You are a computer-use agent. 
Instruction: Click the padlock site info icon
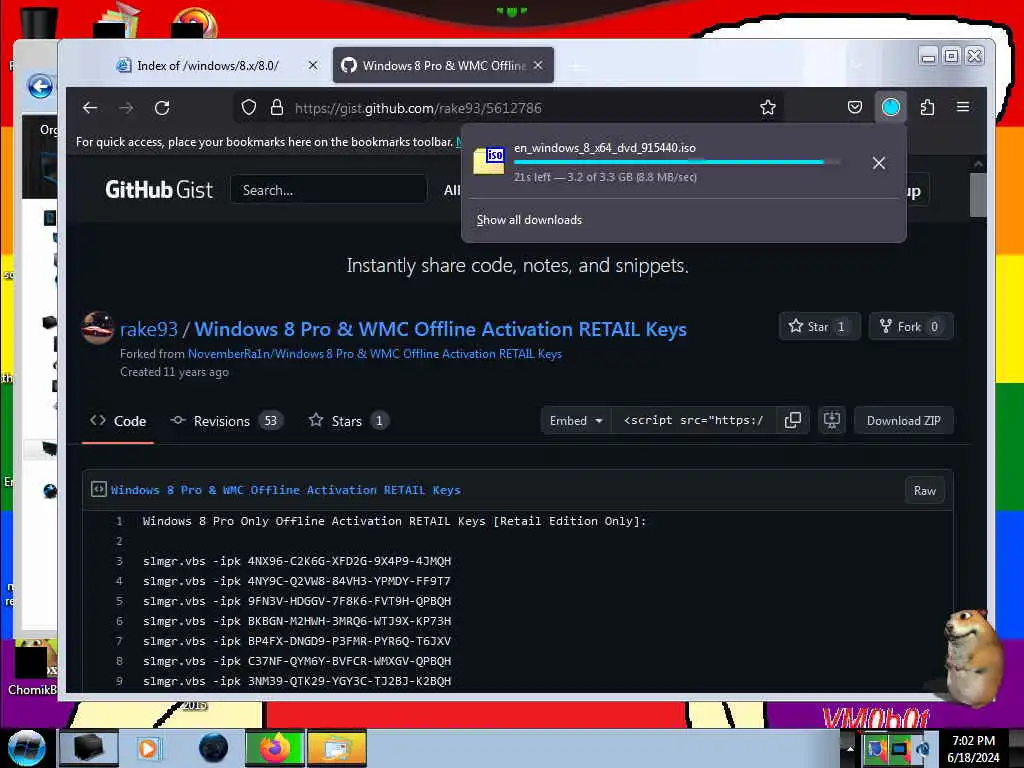[x=277, y=108]
